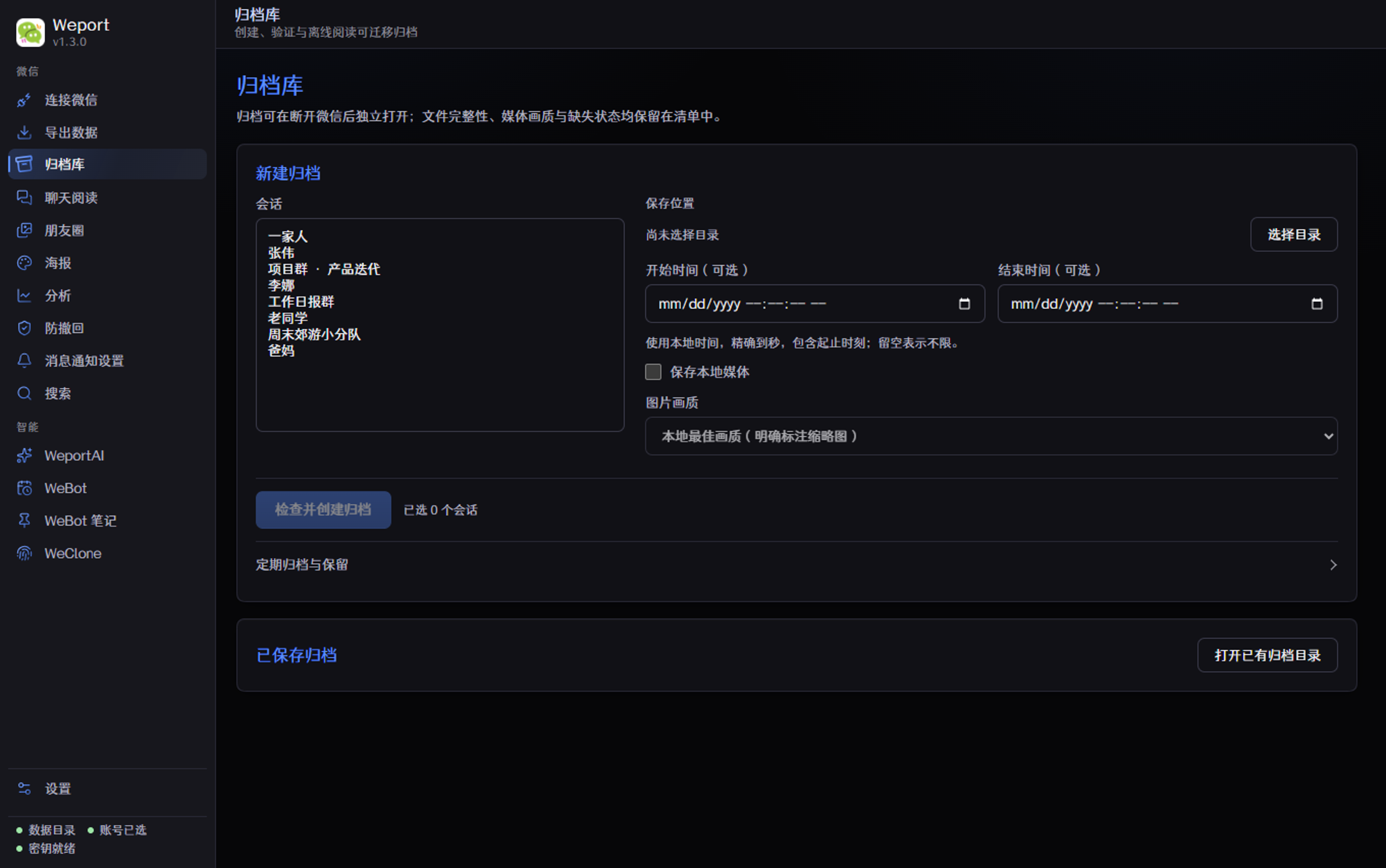Click the 打开已有归档目录 button

[x=1268, y=655]
